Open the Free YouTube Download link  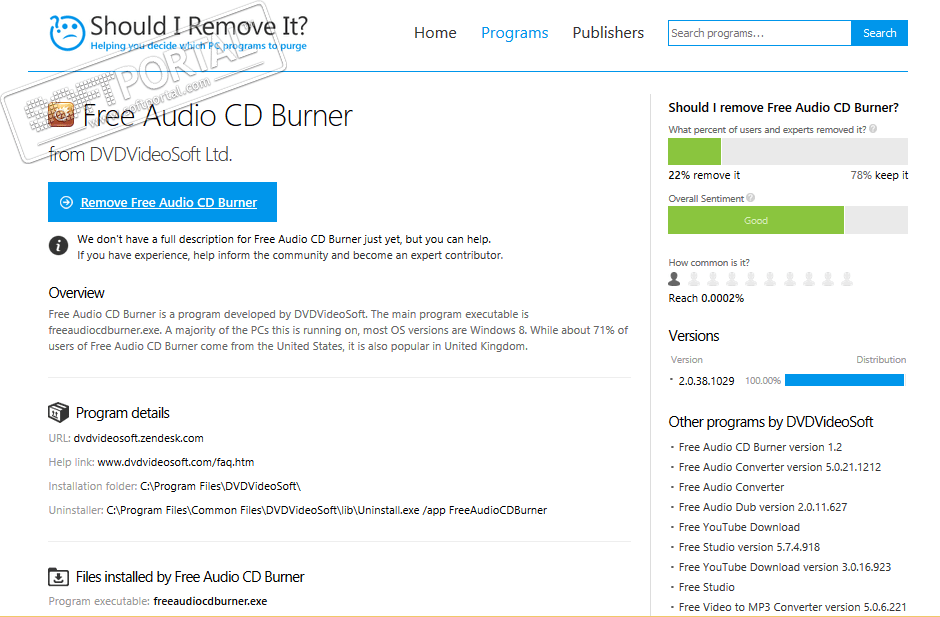tap(739, 527)
